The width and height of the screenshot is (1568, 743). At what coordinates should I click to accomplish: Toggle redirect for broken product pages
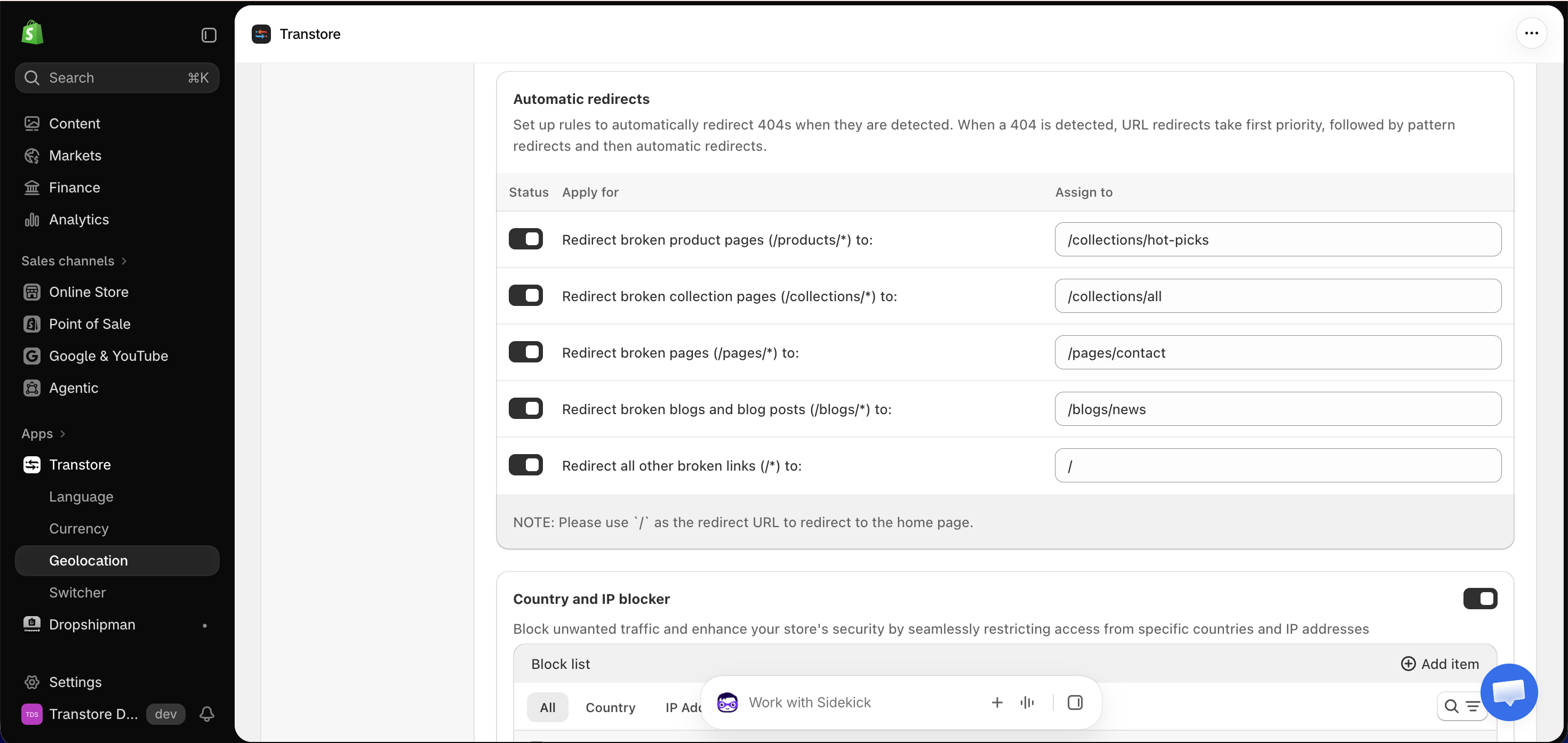point(525,239)
